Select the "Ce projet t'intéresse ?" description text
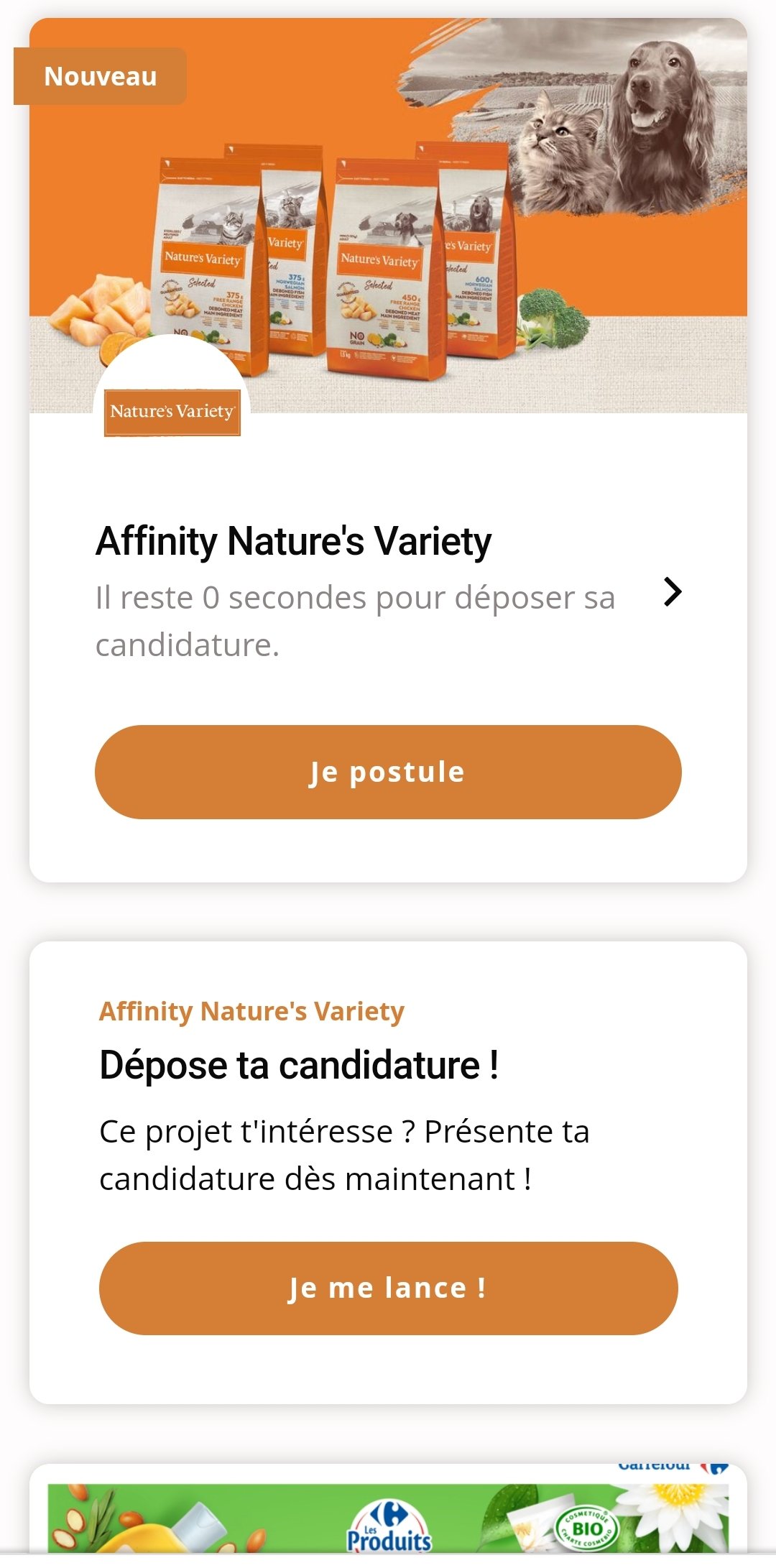776x1568 pixels. click(344, 1155)
